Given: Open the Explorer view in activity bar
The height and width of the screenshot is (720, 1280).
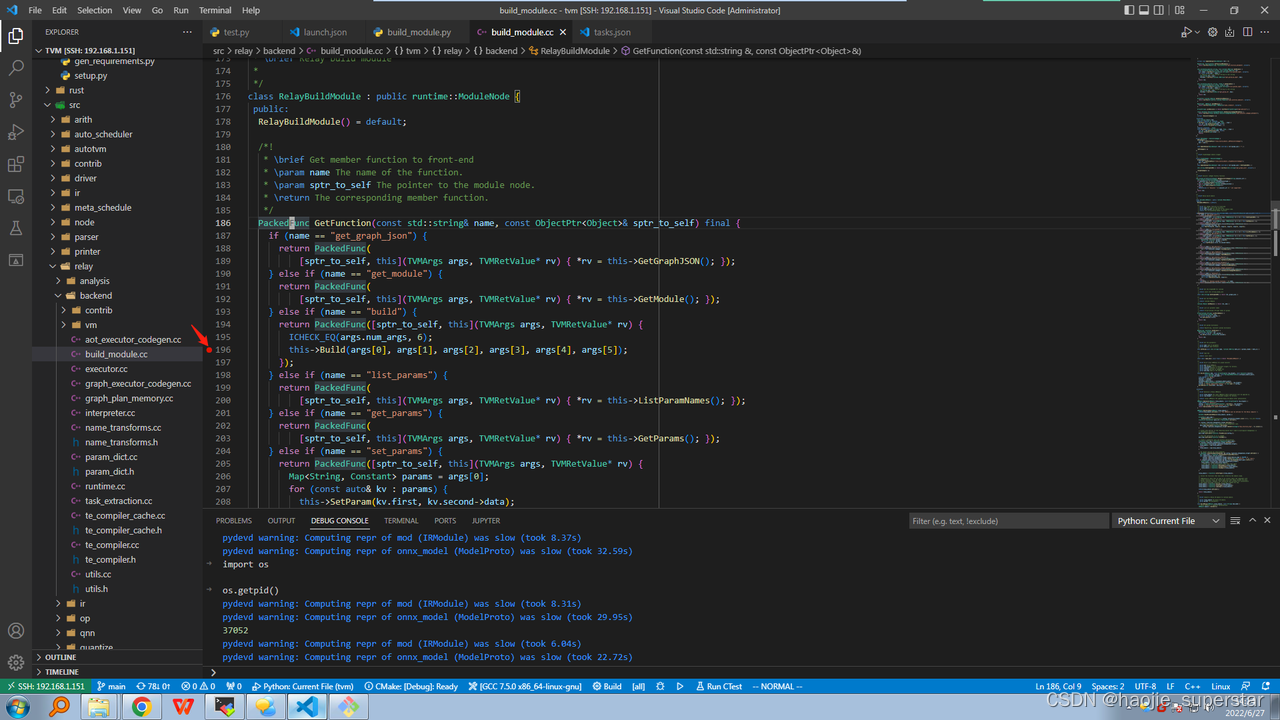Looking at the screenshot, I should tap(16, 36).
